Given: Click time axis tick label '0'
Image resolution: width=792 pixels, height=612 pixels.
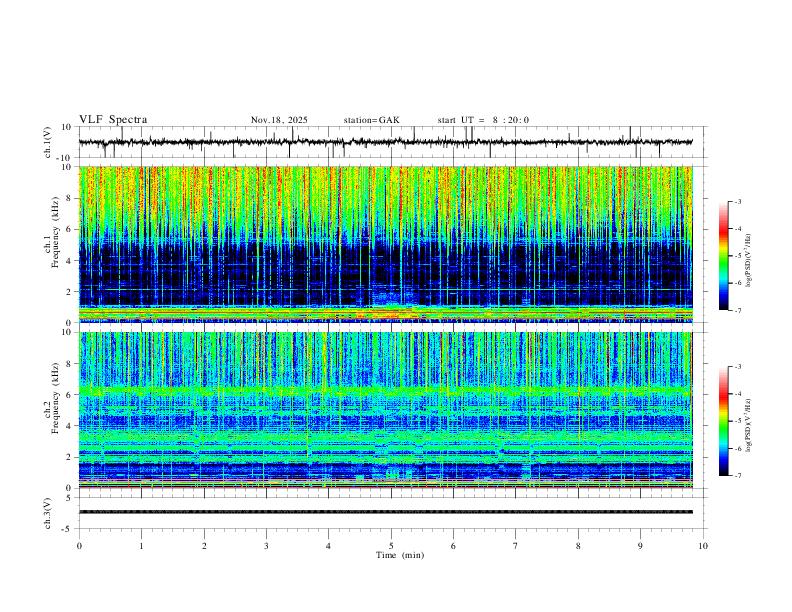Looking at the screenshot, I should coord(79,546).
